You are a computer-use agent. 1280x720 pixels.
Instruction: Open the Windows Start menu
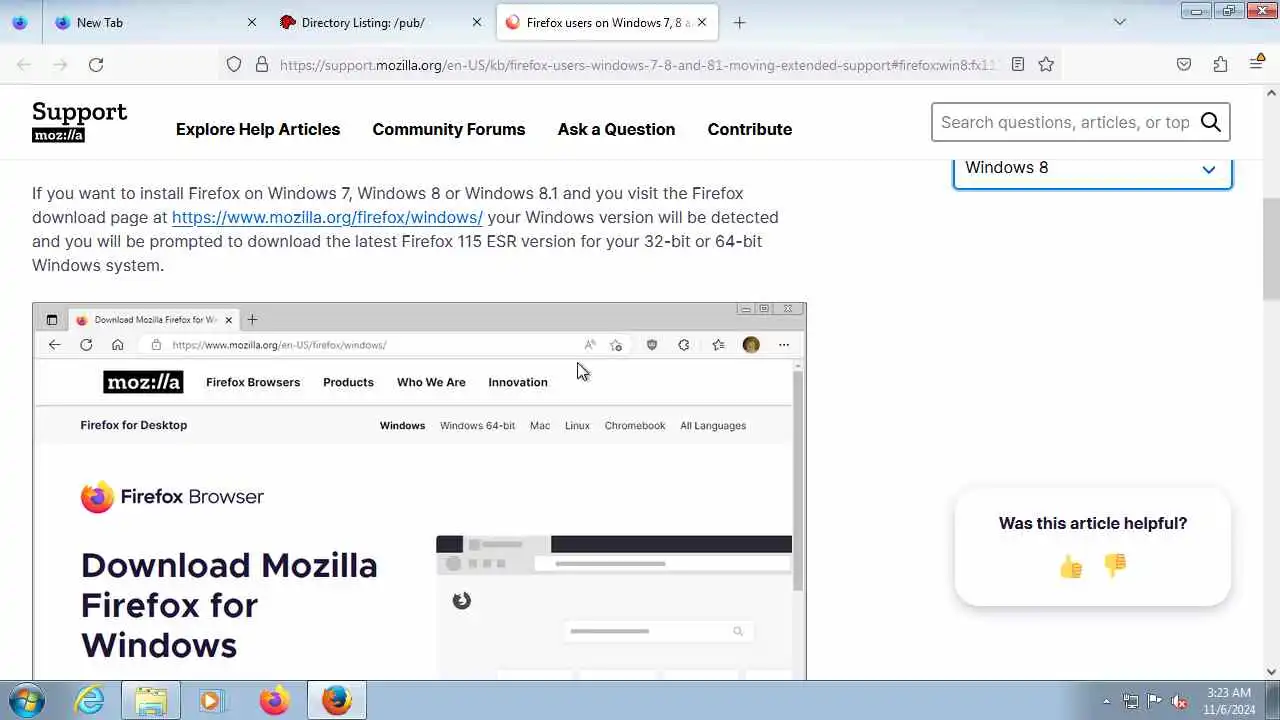click(x=27, y=700)
